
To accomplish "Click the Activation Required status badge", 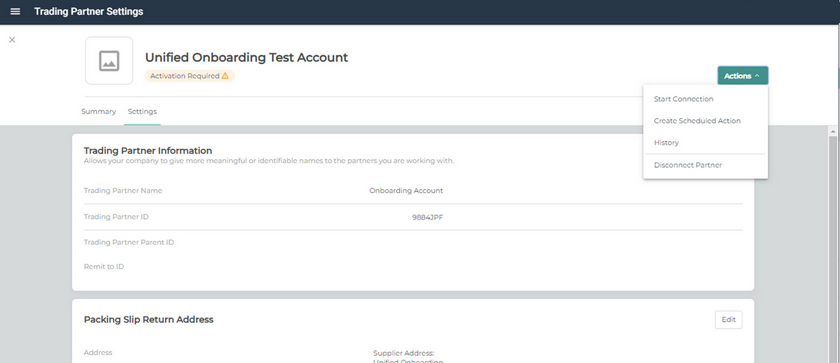I will pos(189,76).
